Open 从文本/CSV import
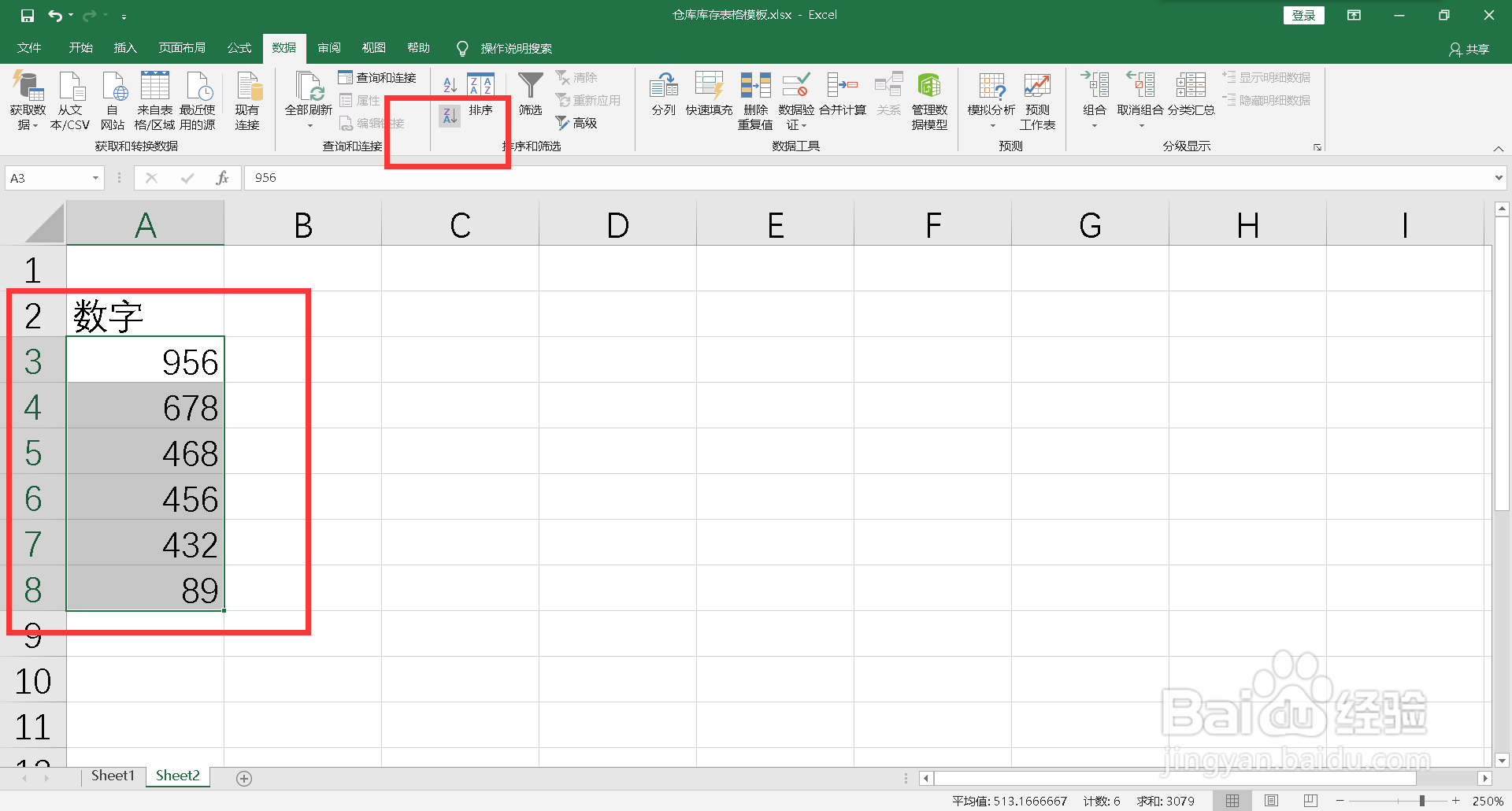Viewport: 1512px width, 811px height. pos(70,101)
